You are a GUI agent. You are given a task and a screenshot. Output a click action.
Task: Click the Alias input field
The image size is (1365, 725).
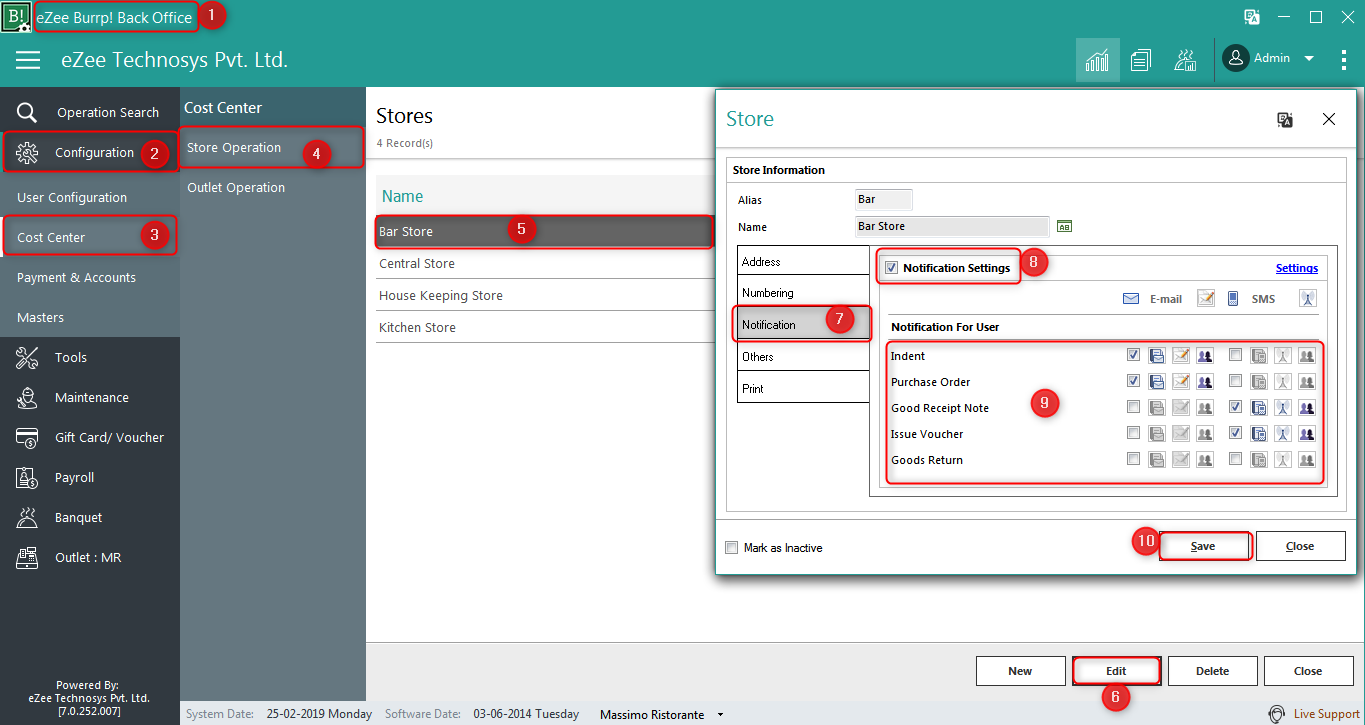click(884, 200)
